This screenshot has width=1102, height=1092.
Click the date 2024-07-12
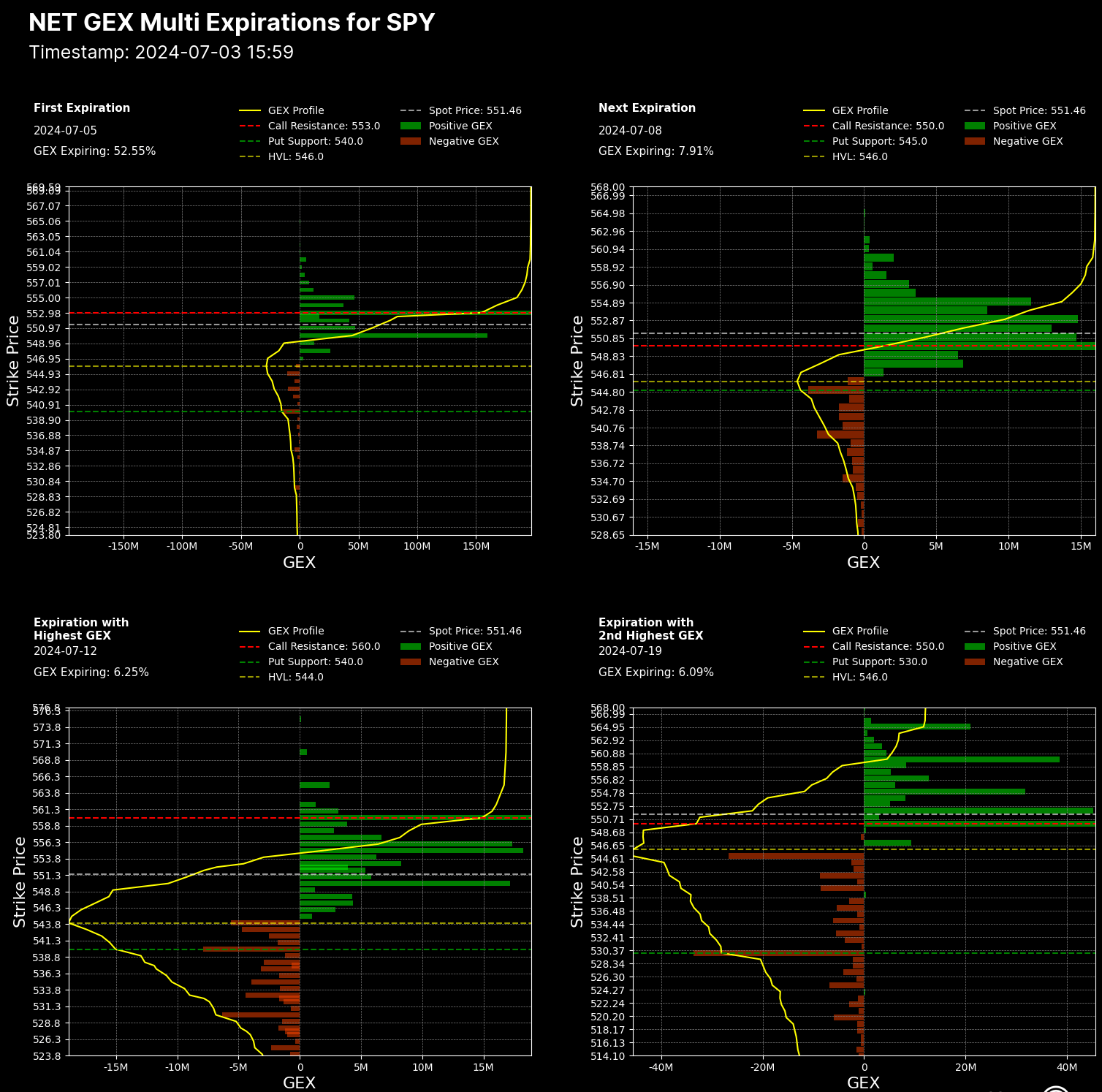pyautogui.click(x=65, y=651)
